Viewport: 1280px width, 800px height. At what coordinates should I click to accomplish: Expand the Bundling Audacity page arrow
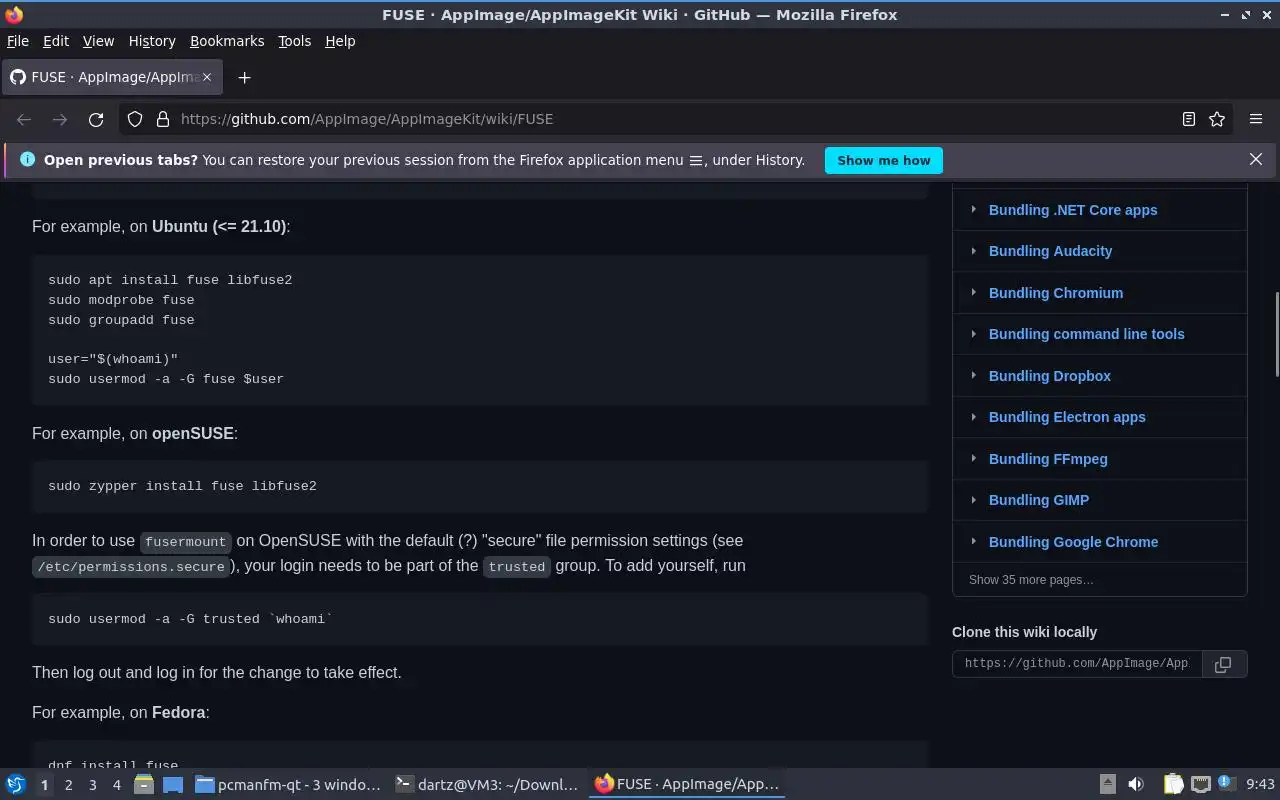973,251
